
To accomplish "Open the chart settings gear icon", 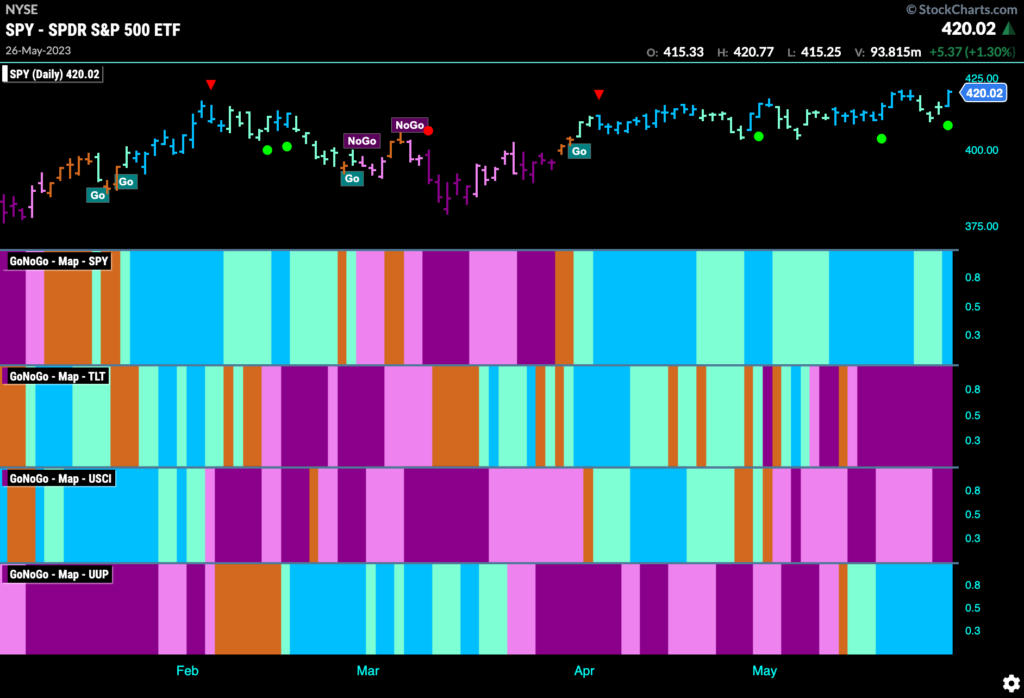I will click(x=1011, y=683).
